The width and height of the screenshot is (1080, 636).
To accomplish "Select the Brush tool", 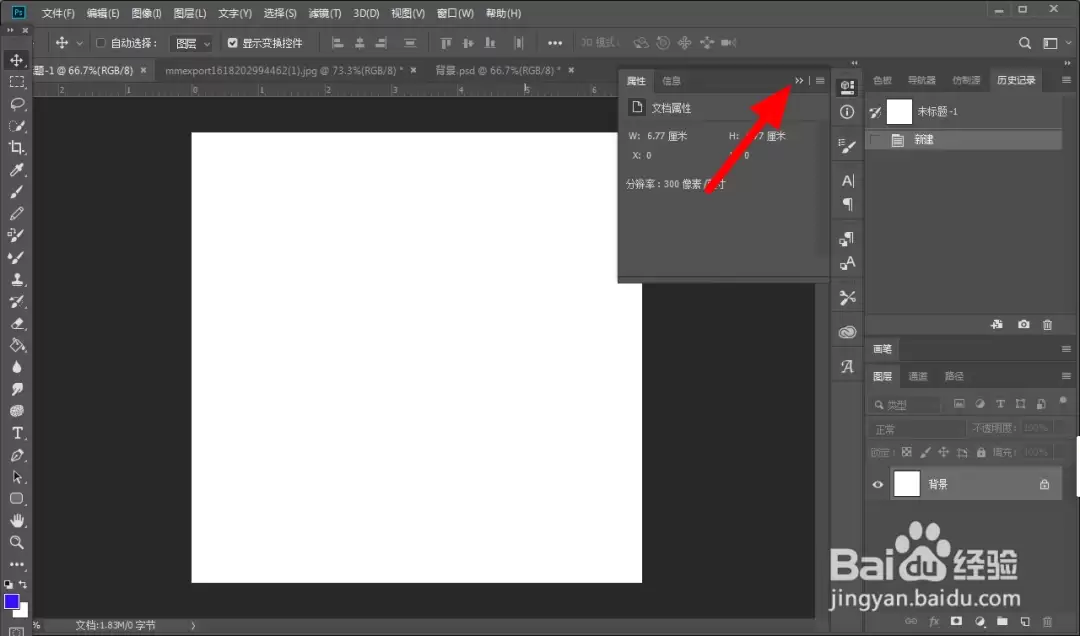I will pos(17,192).
